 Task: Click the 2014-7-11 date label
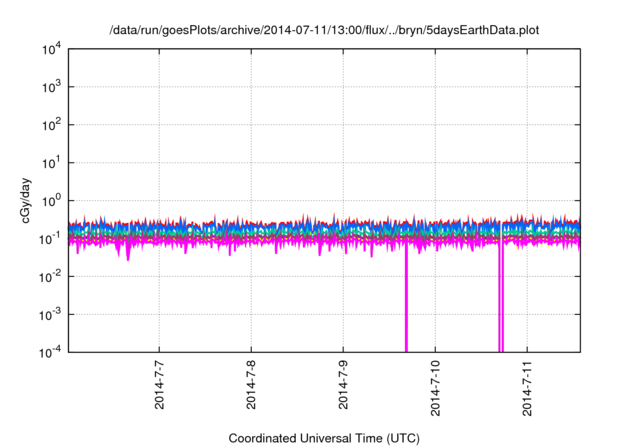527,388
